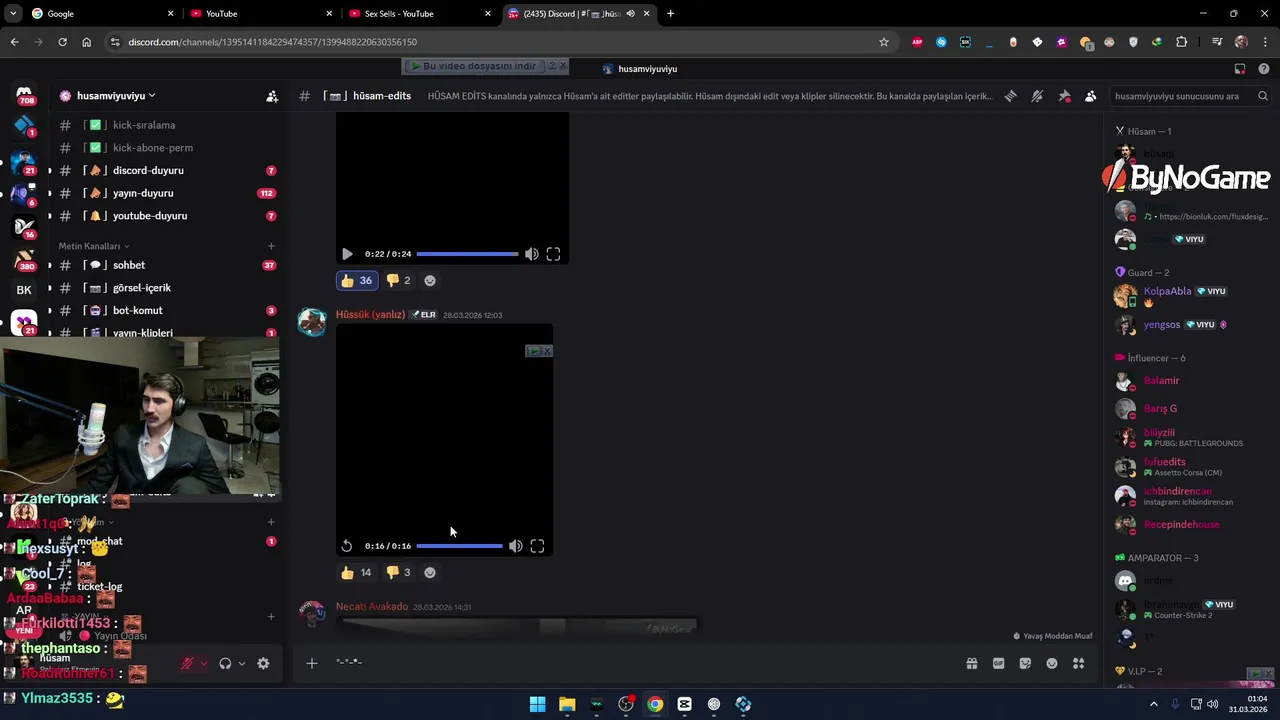Add channel to Metin Kanalları category
The height and width of the screenshot is (720, 1280).
(x=271, y=246)
